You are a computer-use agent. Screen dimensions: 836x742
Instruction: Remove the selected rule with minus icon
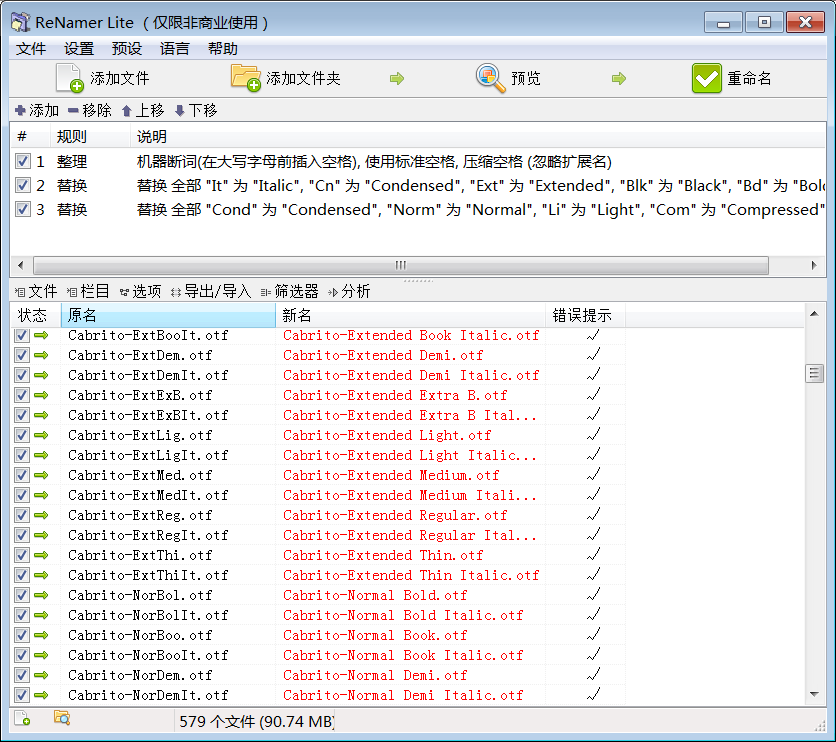pyautogui.click(x=73, y=111)
